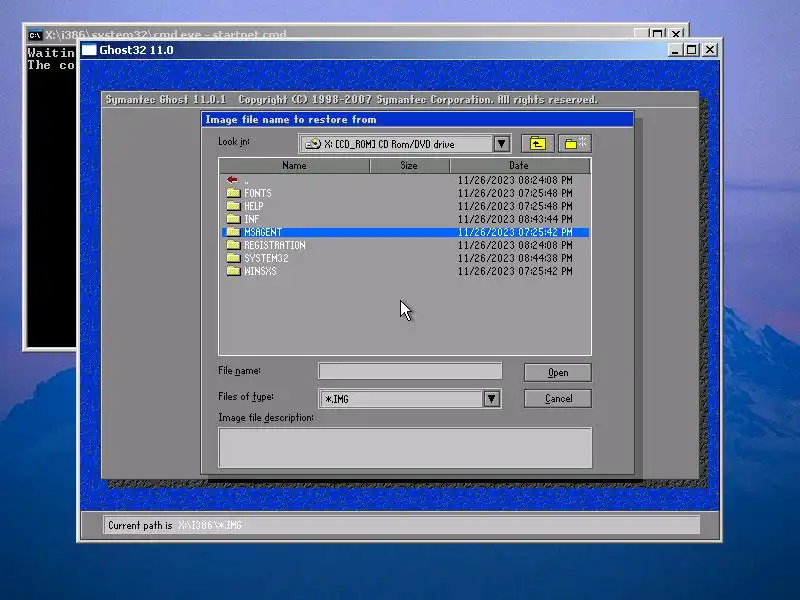Sort by the Name column header
Image resolution: width=800 pixels, height=600 pixels.
tap(294, 165)
